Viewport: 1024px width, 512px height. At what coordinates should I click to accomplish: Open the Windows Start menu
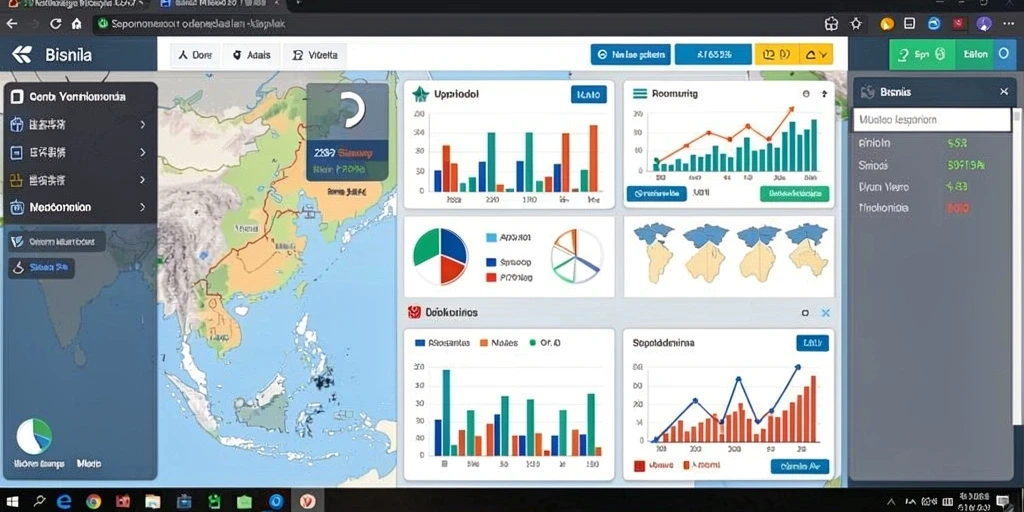click(12, 502)
